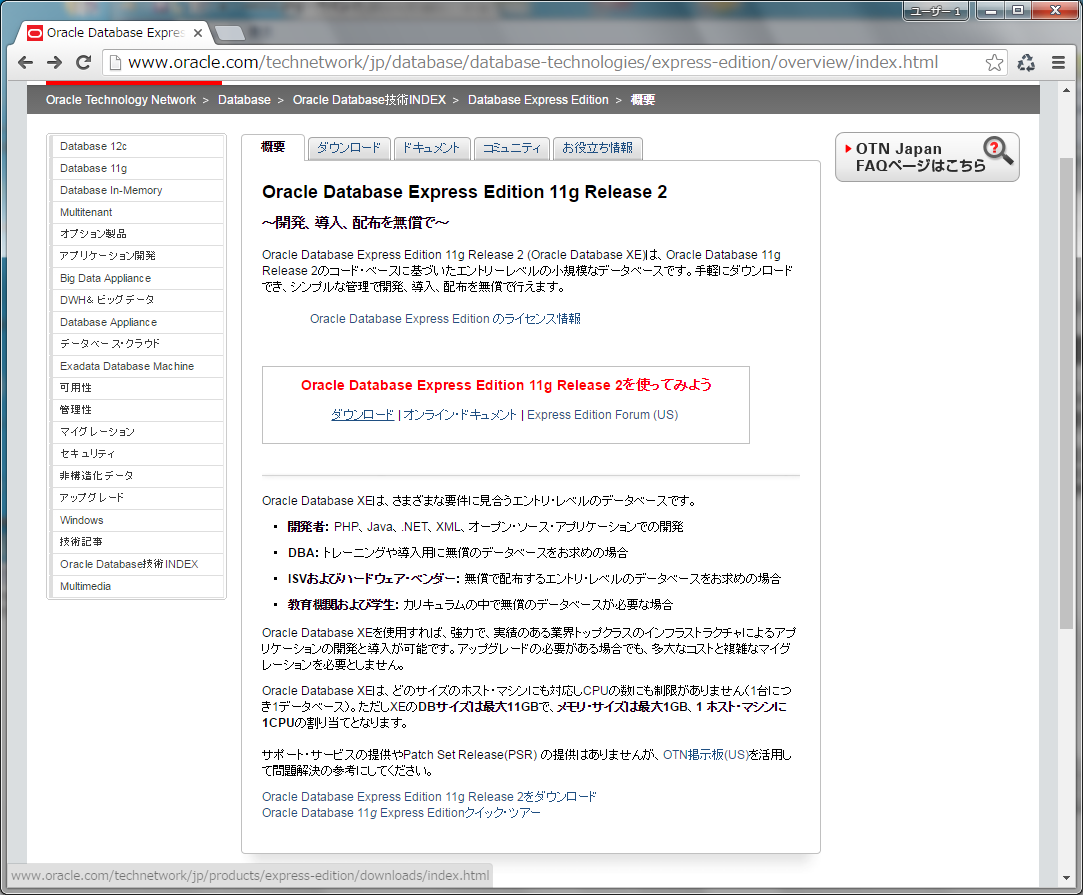The height and width of the screenshot is (895, 1083).
Task: Open マイグレーション sidebar item
Action: (138, 432)
